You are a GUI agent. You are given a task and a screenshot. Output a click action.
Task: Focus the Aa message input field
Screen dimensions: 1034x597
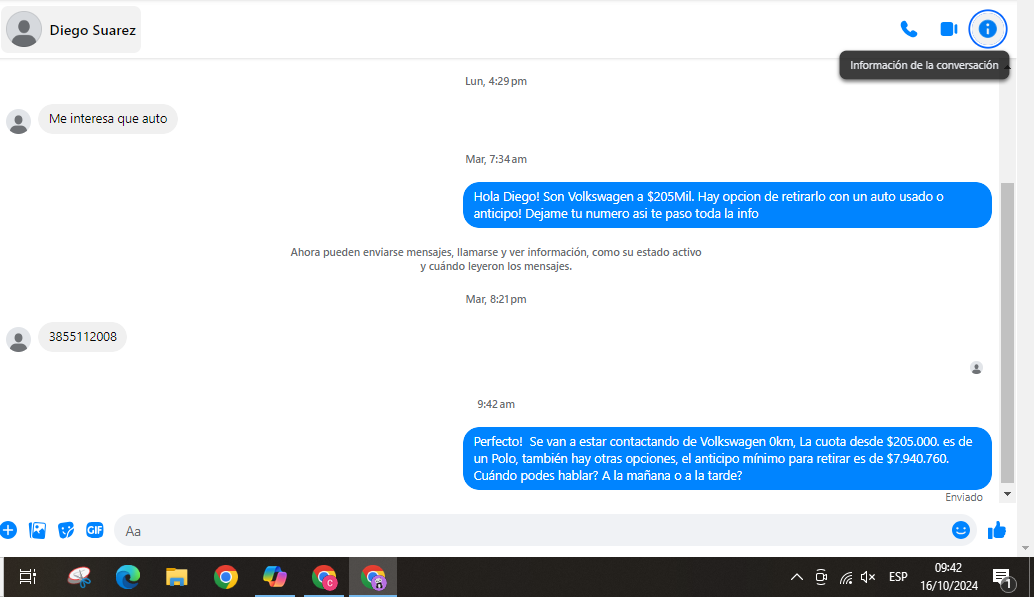(531, 530)
